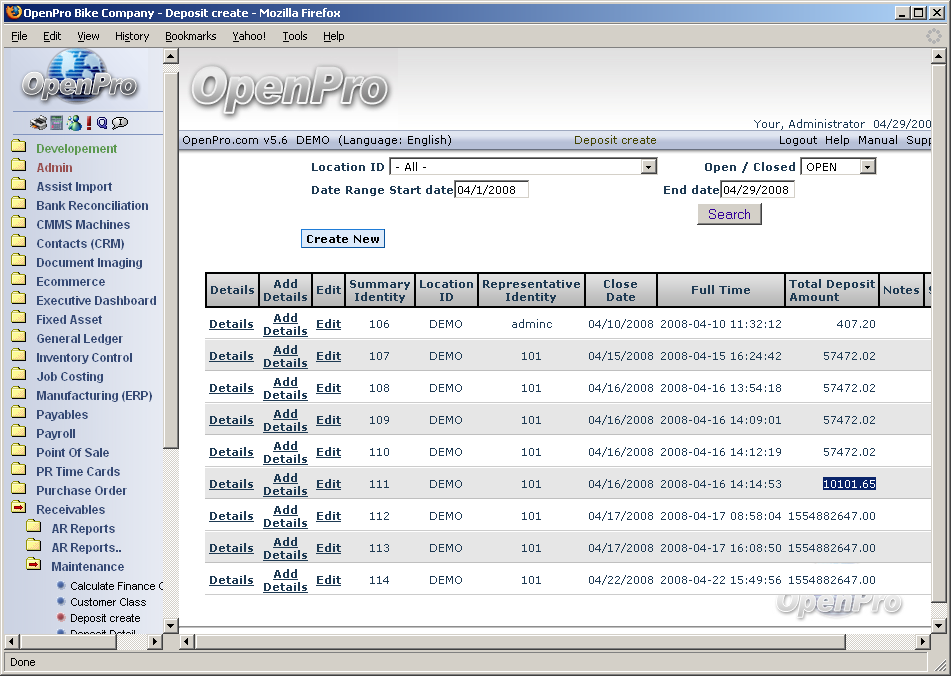Click the speech bubble info icon

pos(120,123)
